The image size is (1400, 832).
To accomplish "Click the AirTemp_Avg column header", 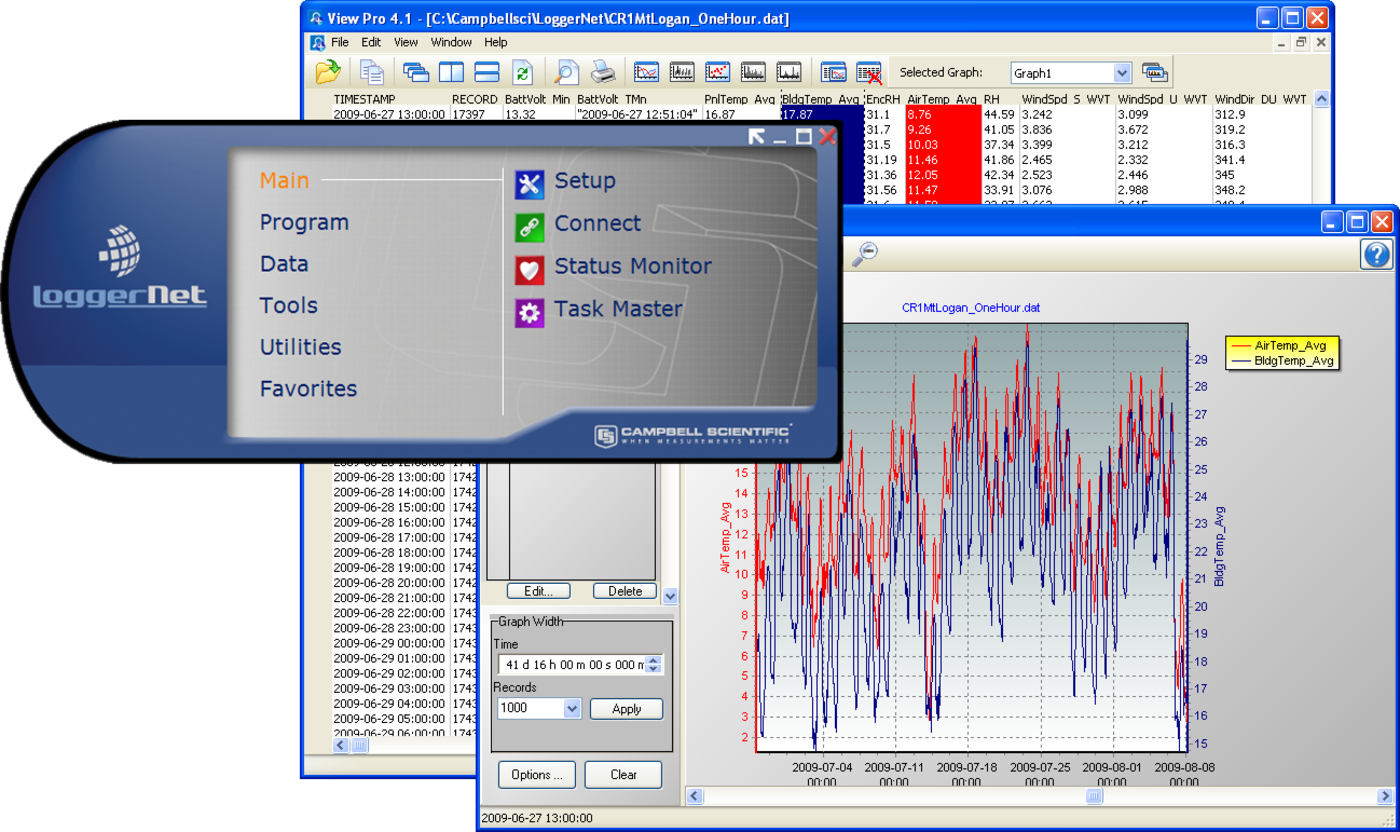I will 942,100.
